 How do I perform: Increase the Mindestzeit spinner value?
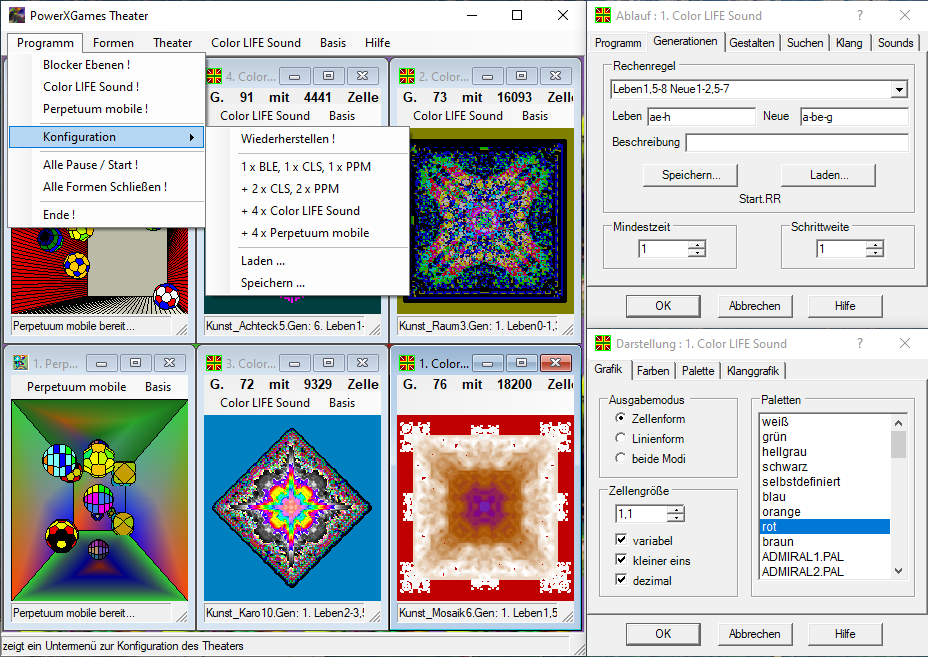coord(697,244)
